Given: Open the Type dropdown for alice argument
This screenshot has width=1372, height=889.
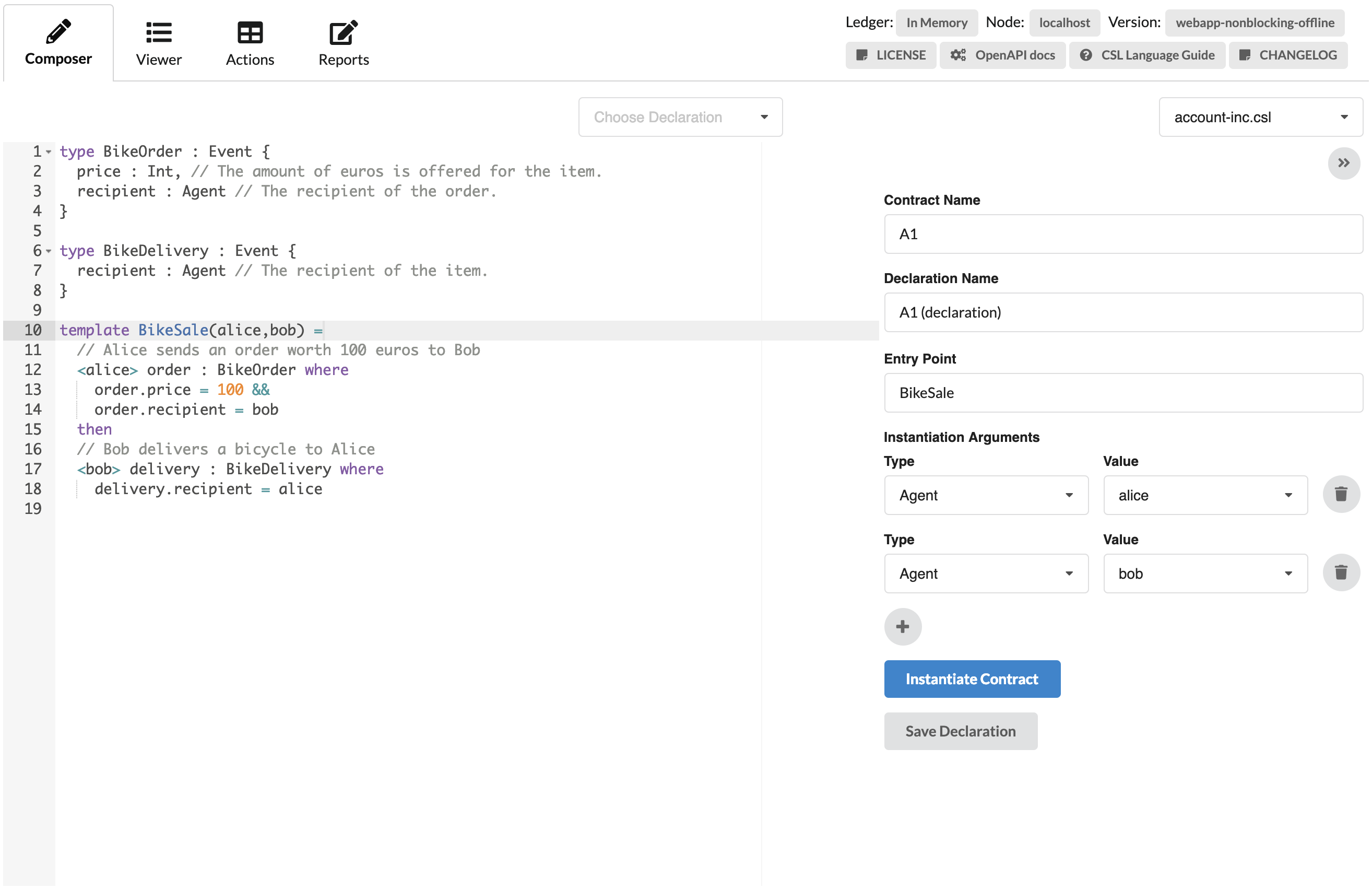Looking at the screenshot, I should coord(986,495).
